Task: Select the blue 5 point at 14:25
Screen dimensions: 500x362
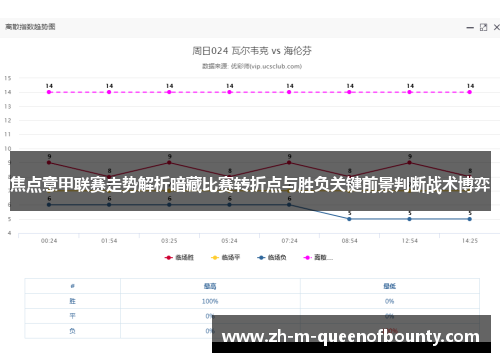Action: [470, 219]
